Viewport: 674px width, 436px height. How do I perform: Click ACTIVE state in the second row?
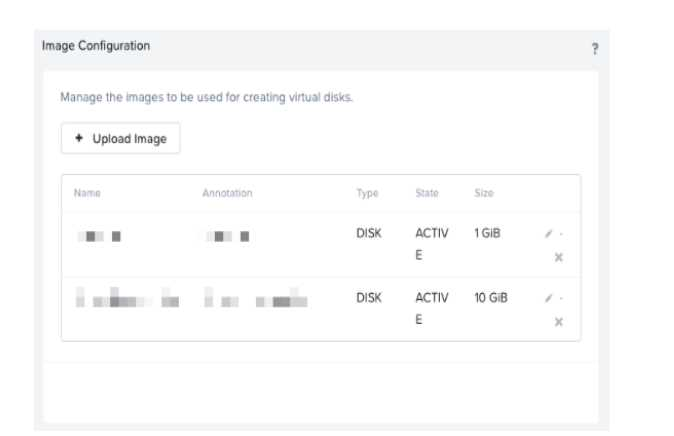pyautogui.click(x=431, y=308)
